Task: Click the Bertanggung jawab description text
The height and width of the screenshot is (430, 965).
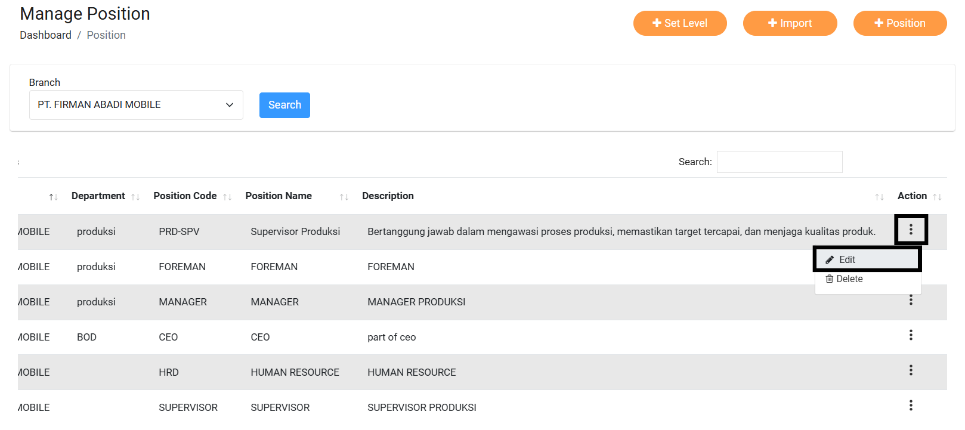Action: click(622, 232)
